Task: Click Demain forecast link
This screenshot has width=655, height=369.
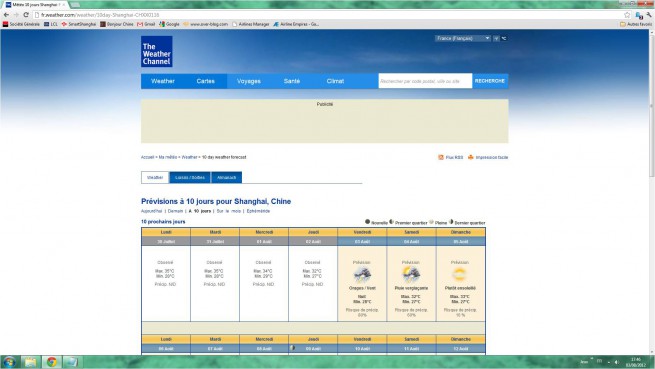Action: point(175,211)
